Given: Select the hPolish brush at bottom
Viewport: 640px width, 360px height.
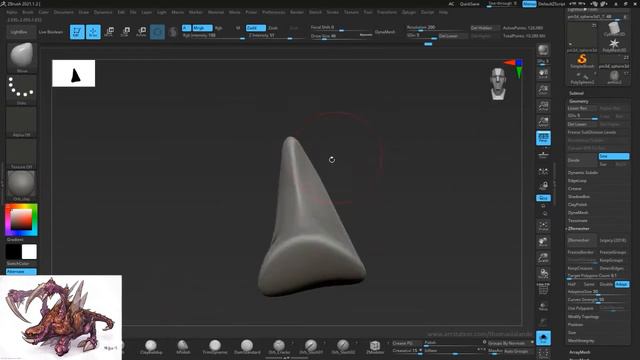Looking at the screenshot, I should point(183,347).
